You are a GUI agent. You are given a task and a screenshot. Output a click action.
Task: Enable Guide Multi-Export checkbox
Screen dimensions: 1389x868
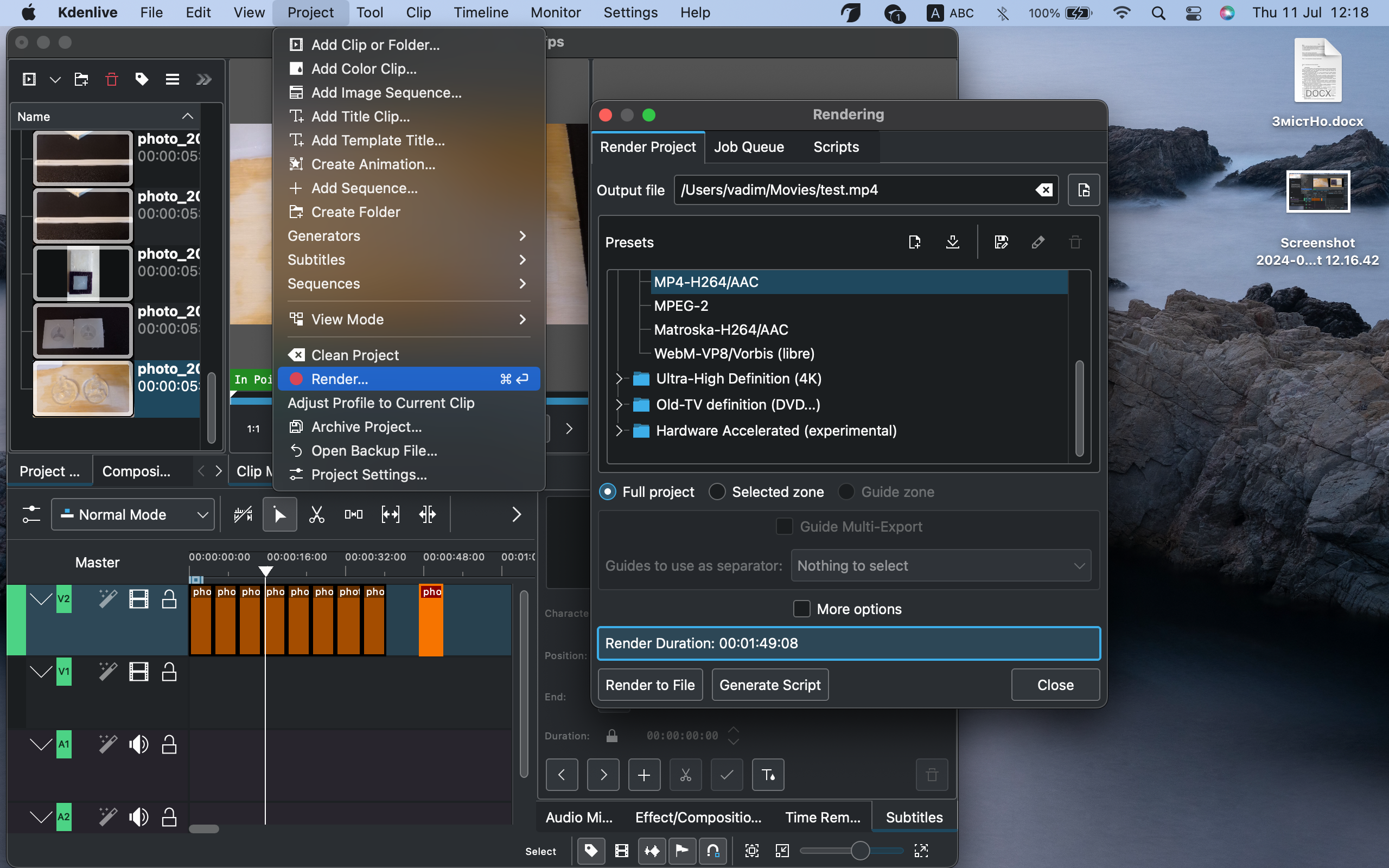click(783, 526)
